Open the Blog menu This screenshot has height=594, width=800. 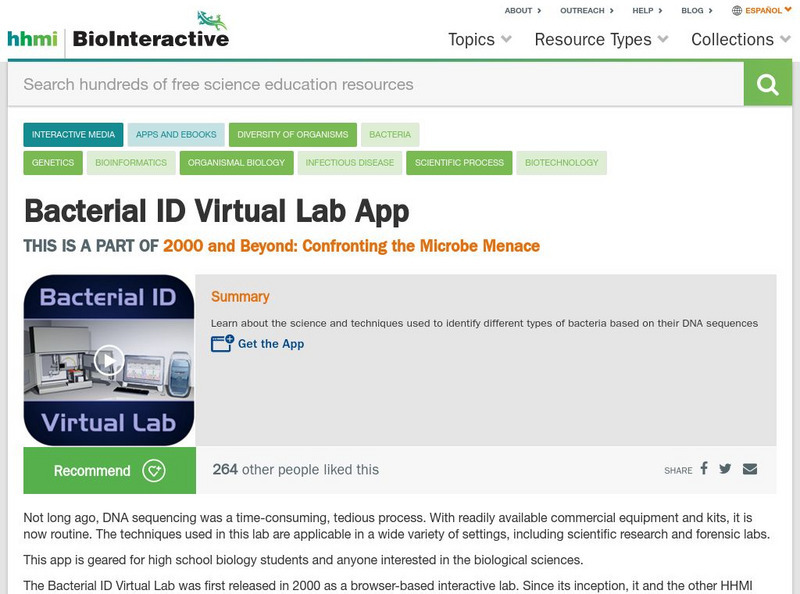[x=696, y=10]
